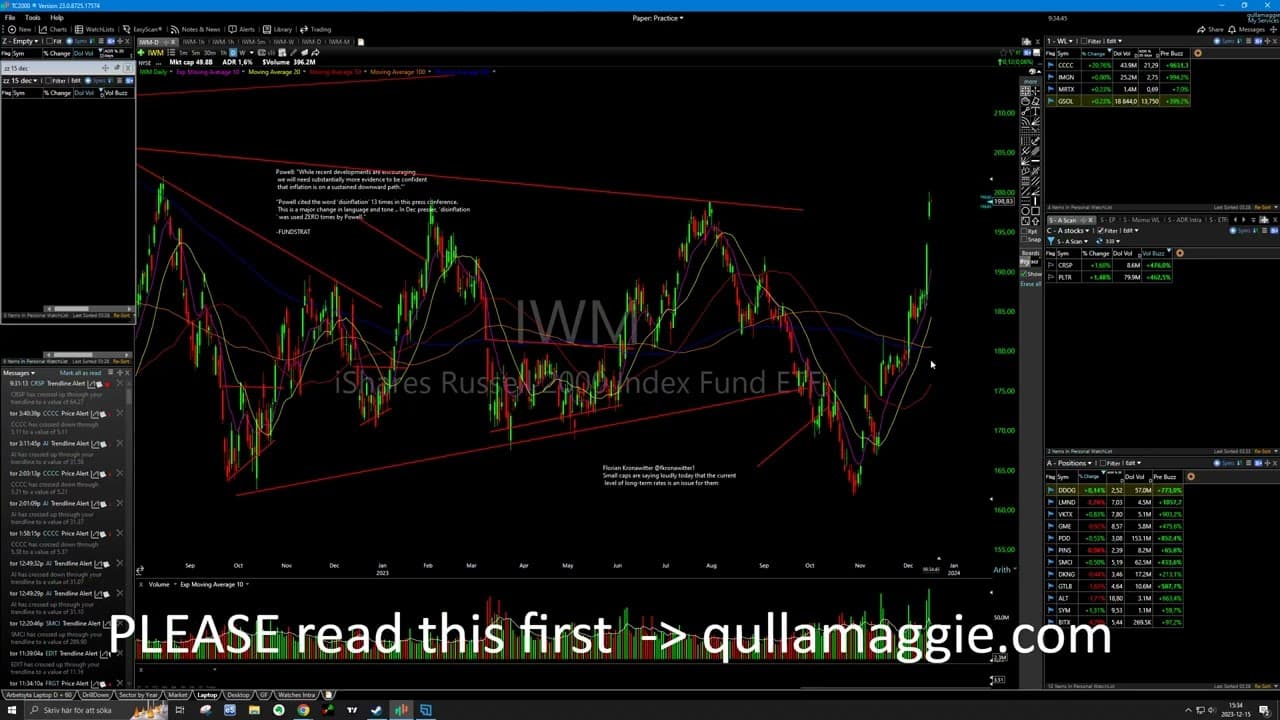Open the New toolbar button

click(20, 29)
